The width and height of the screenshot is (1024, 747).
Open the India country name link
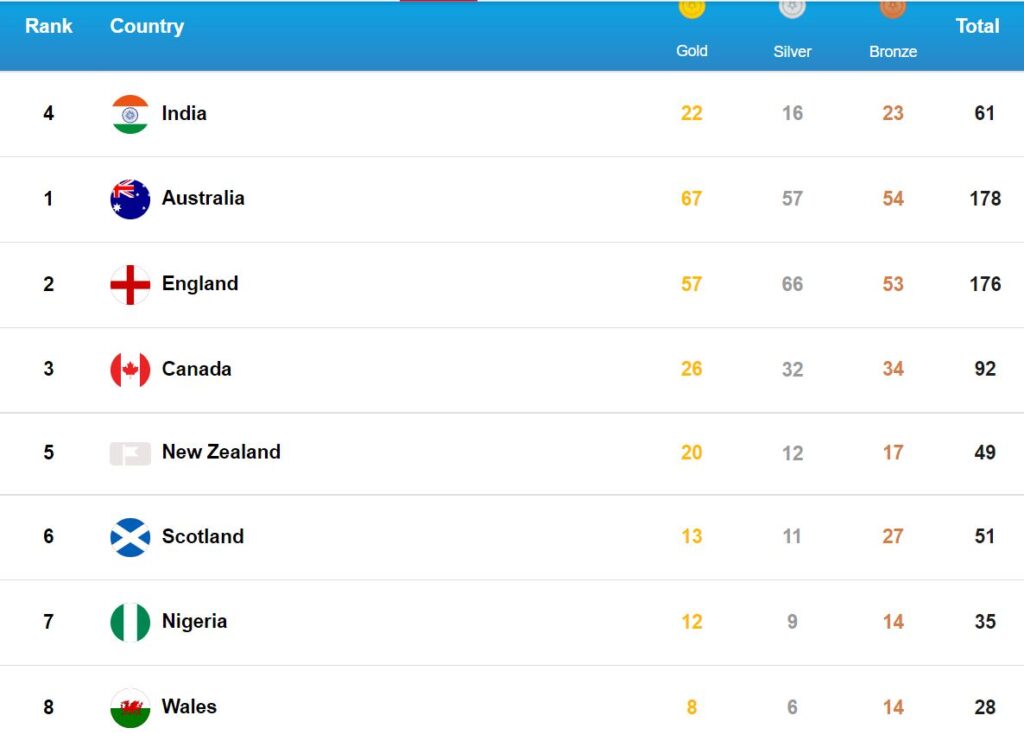click(184, 113)
